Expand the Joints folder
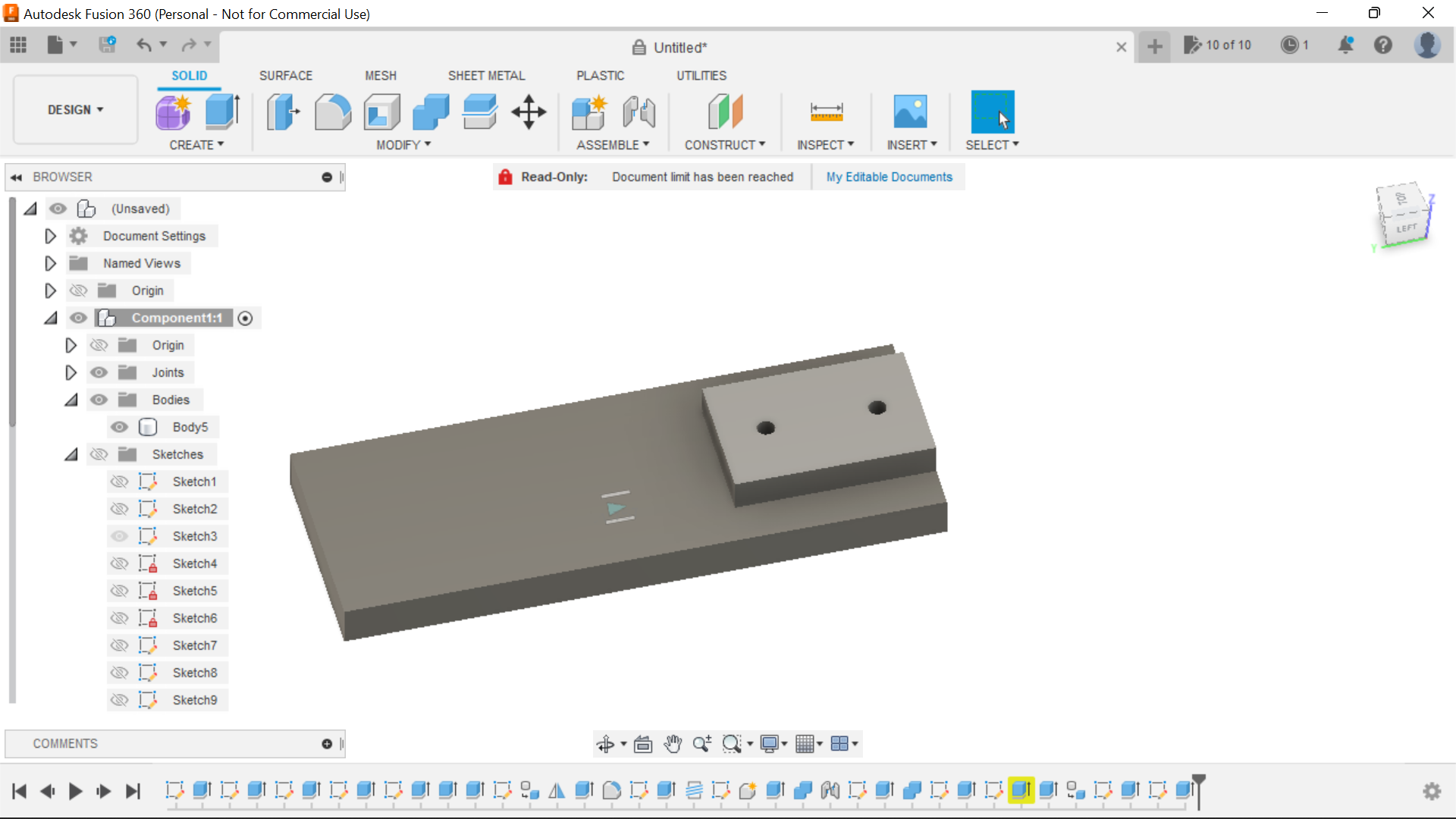This screenshot has height=819, width=1456. point(71,372)
